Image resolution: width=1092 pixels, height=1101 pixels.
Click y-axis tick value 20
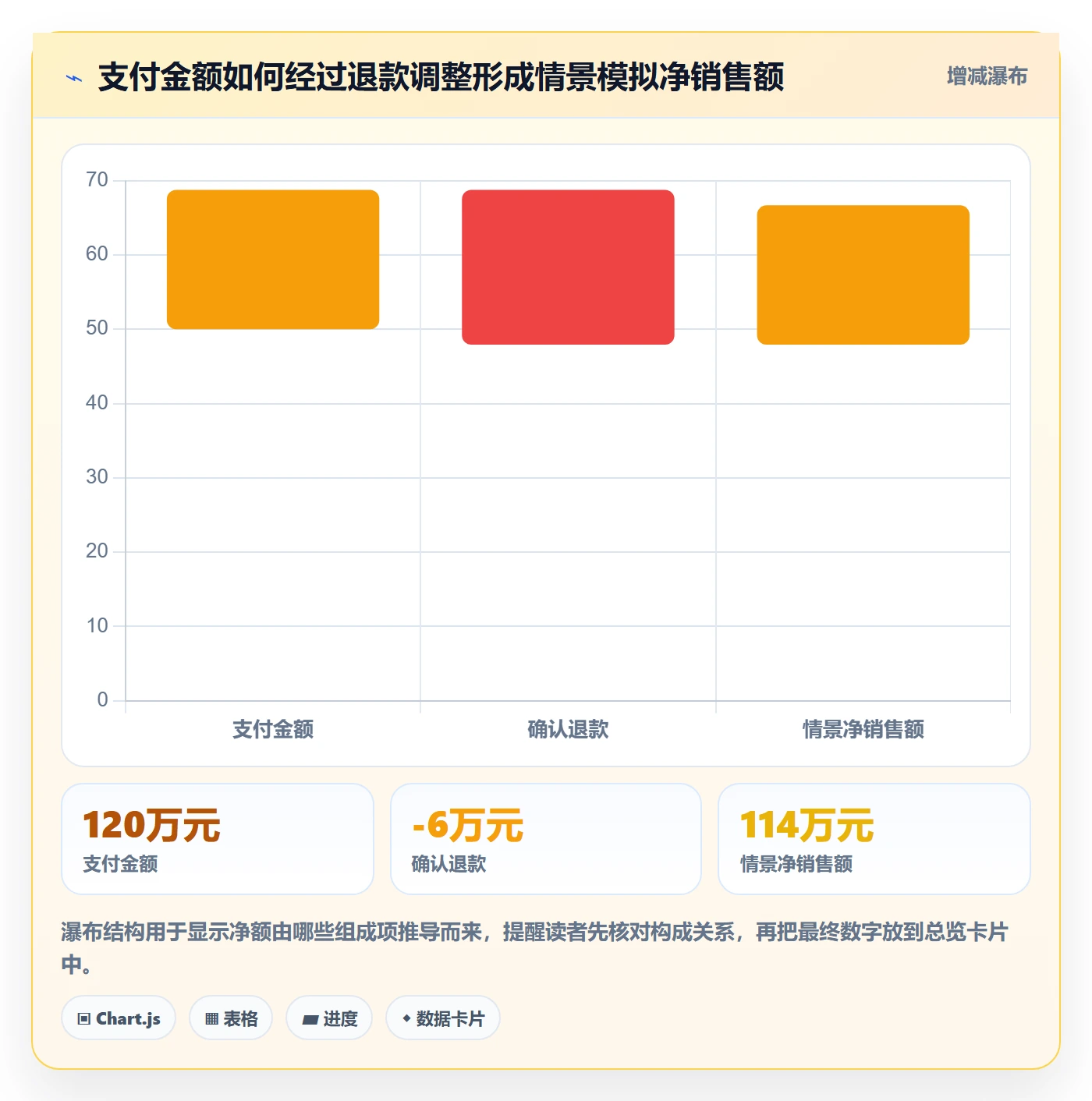pos(97,551)
